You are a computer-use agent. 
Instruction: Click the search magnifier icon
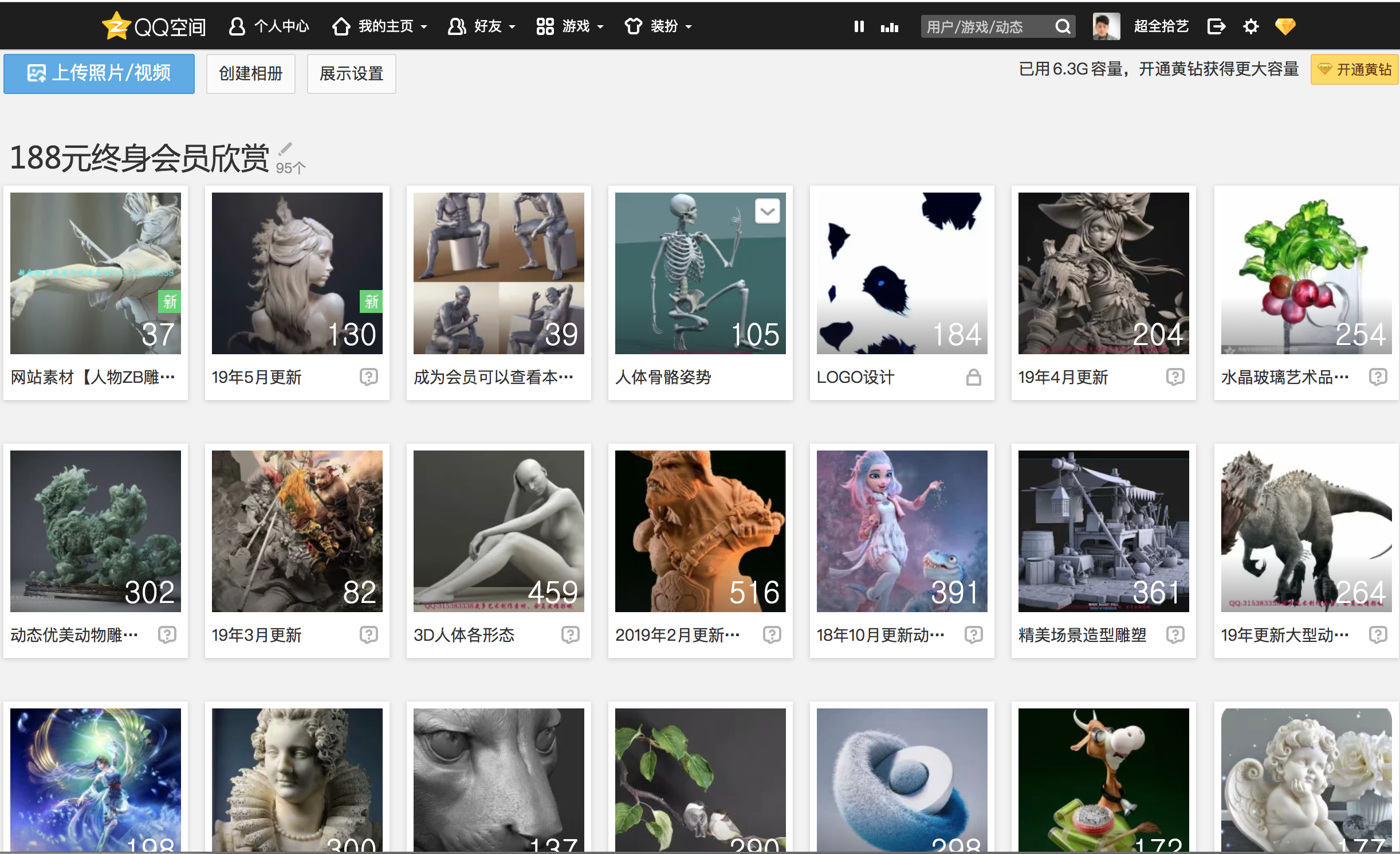[x=1063, y=26]
